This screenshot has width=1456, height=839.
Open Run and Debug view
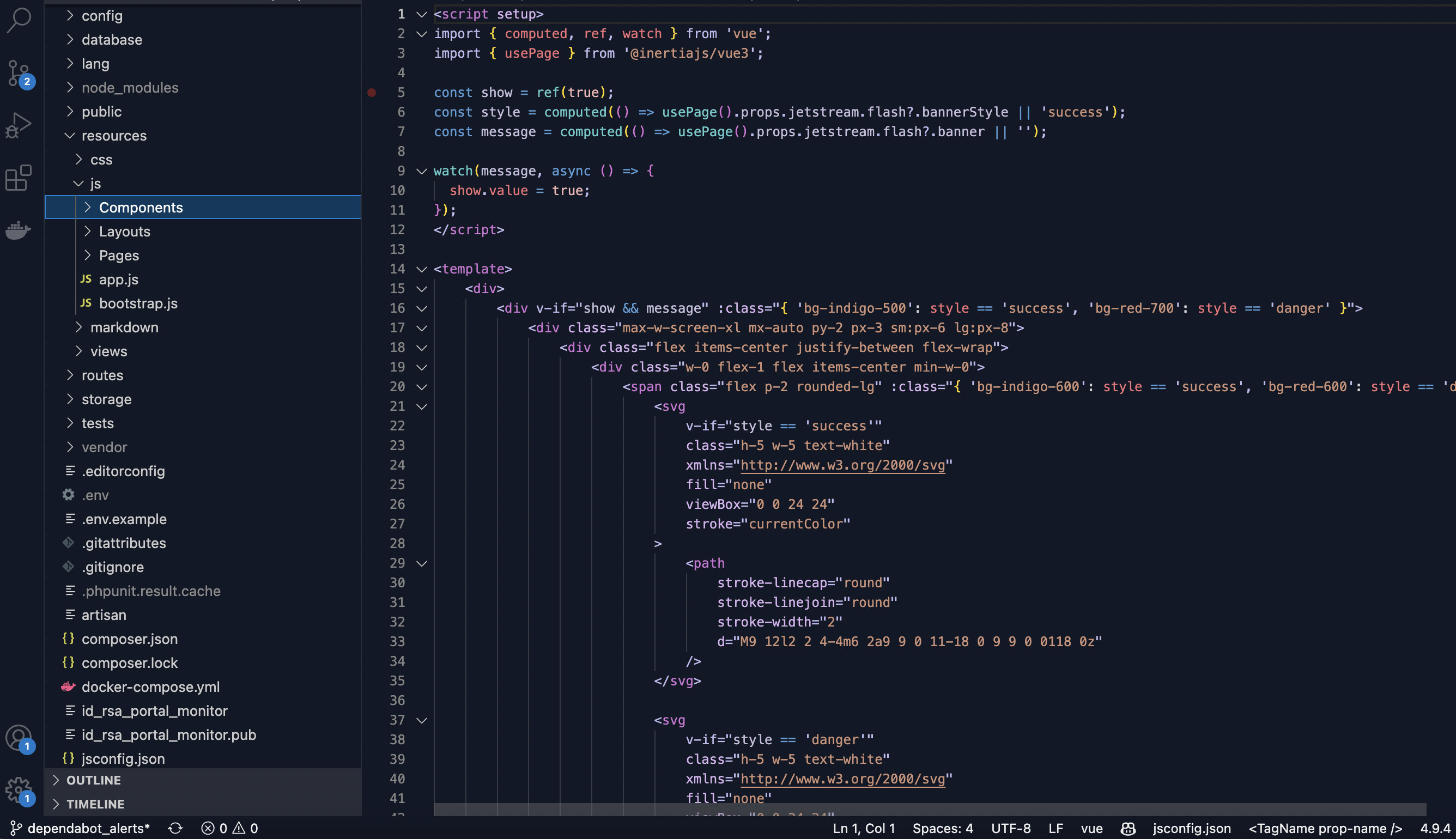(19, 124)
